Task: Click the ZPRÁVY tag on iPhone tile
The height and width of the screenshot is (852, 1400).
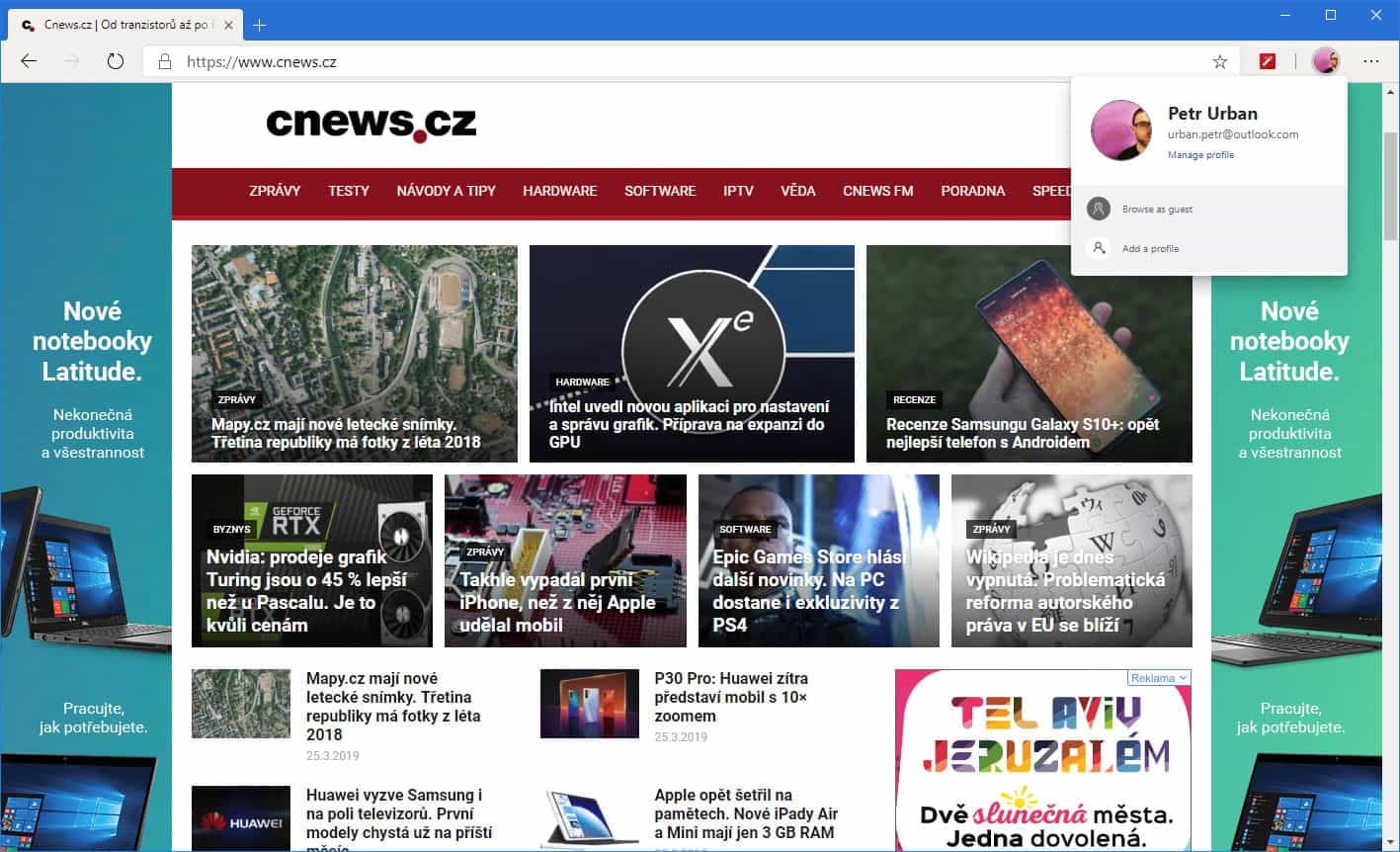Action: click(x=485, y=553)
